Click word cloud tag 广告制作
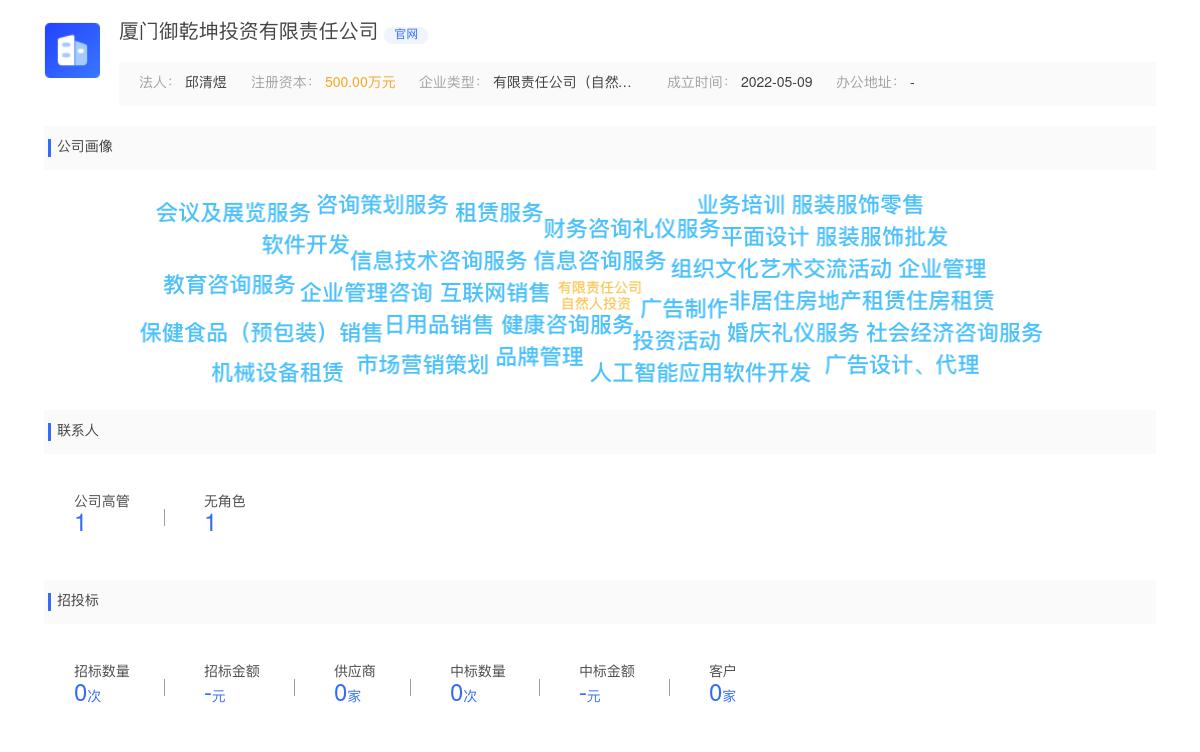 pos(684,309)
